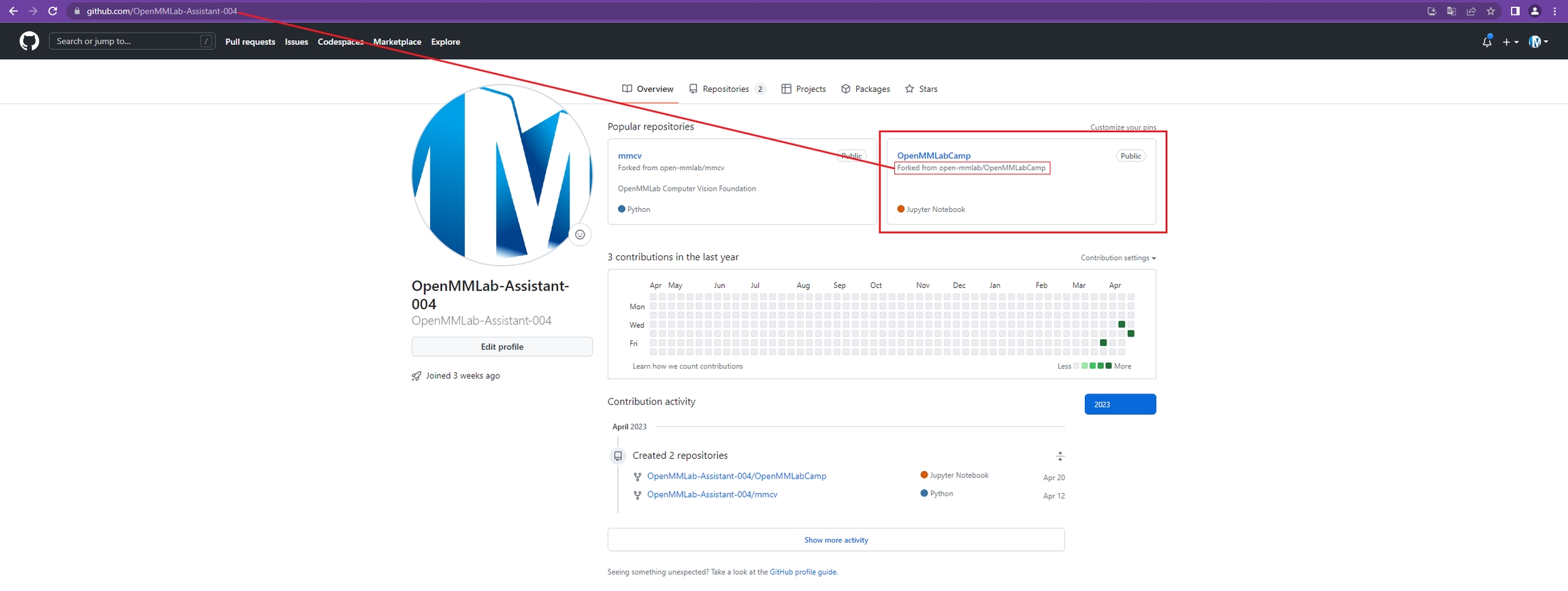Select the 2023 year filter button
Image resolution: width=1568 pixels, height=591 pixels.
pos(1120,404)
